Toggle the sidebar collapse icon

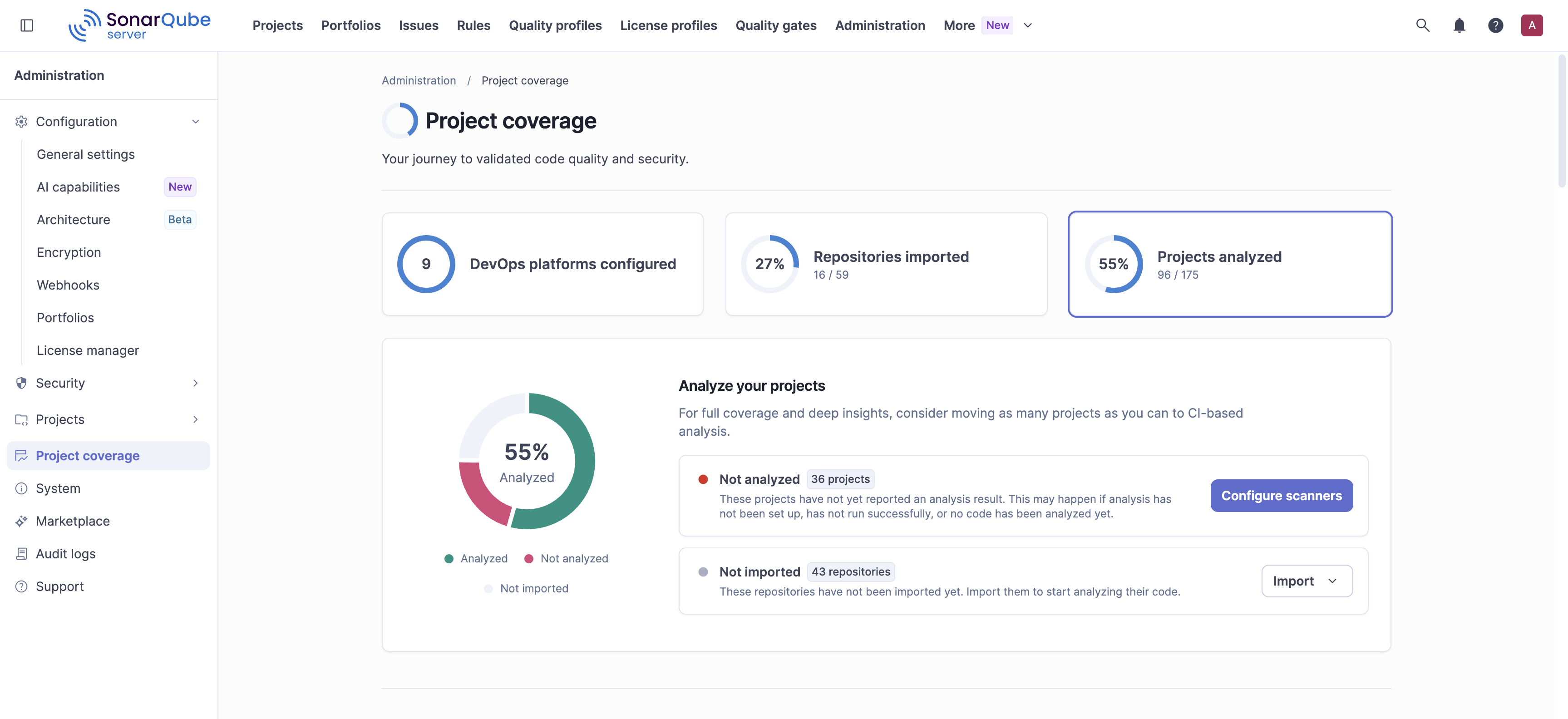coord(27,25)
